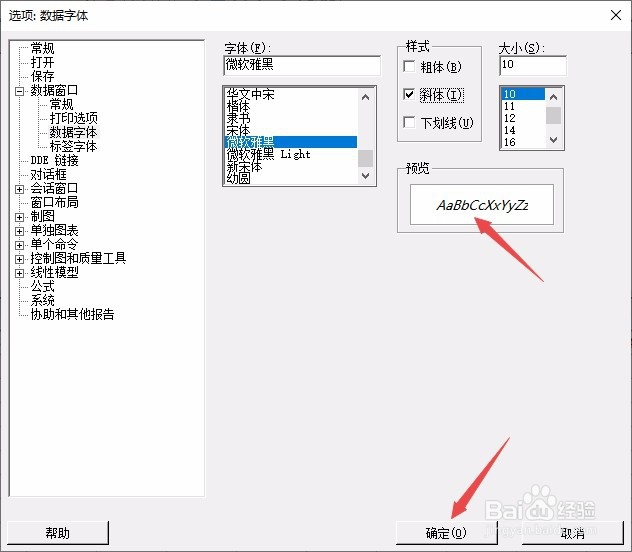Select 保存 in the options tree
This screenshot has height=552, width=632.
(x=42, y=77)
